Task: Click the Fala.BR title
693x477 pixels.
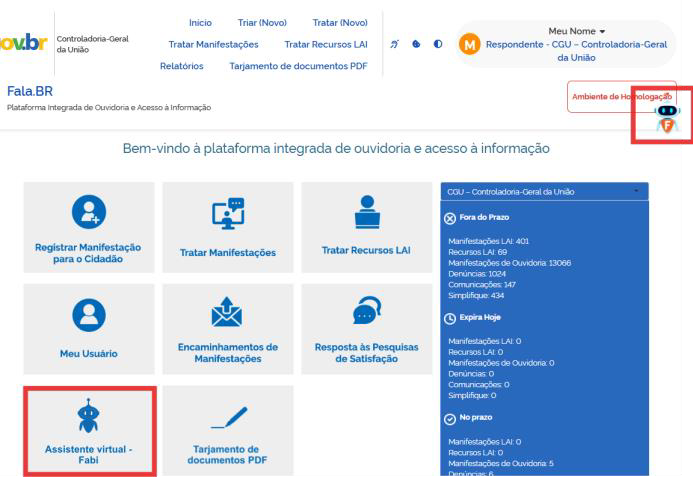Action: pos(30,91)
